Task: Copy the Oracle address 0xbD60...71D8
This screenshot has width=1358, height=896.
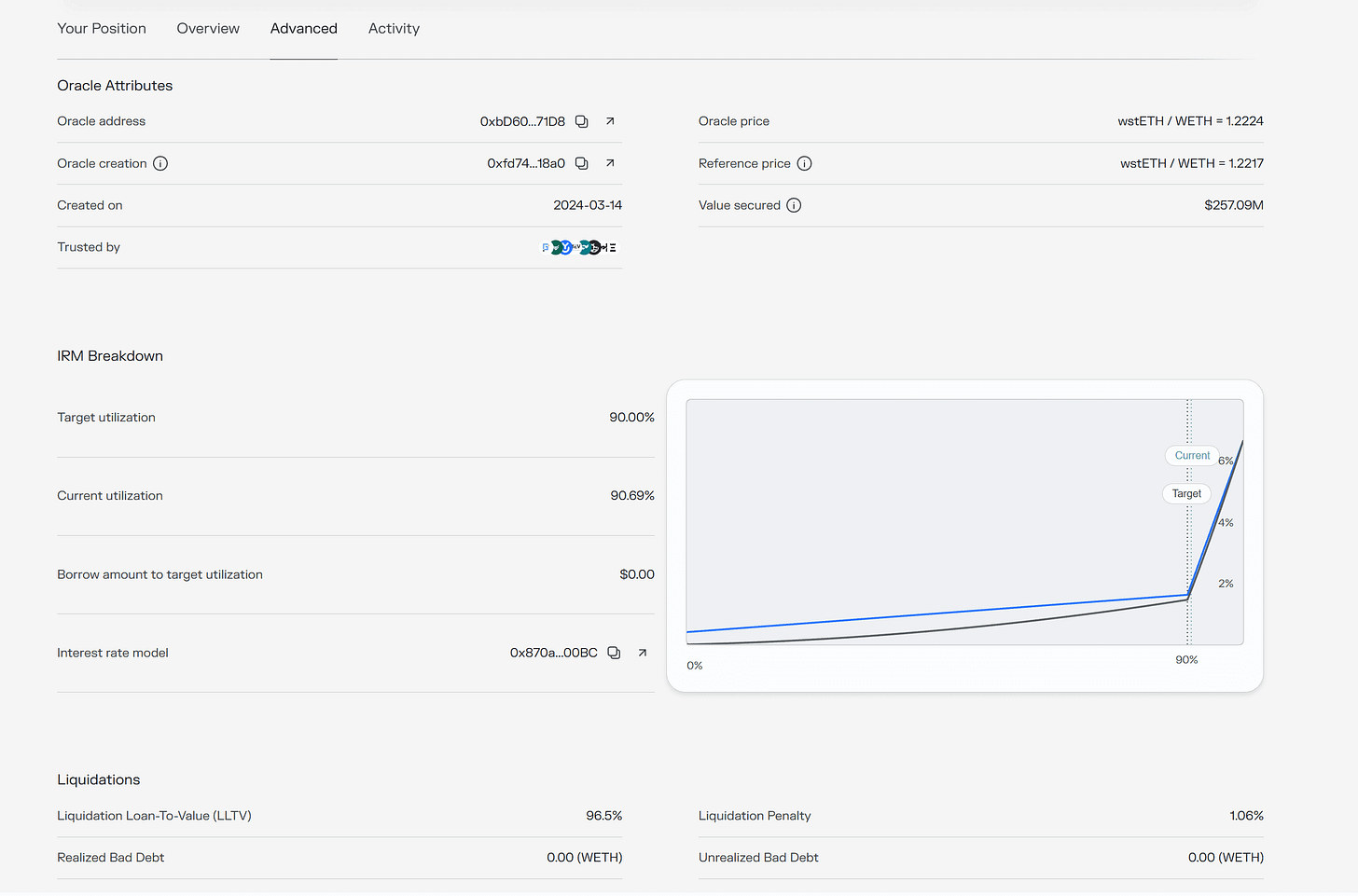Action: pos(581,121)
